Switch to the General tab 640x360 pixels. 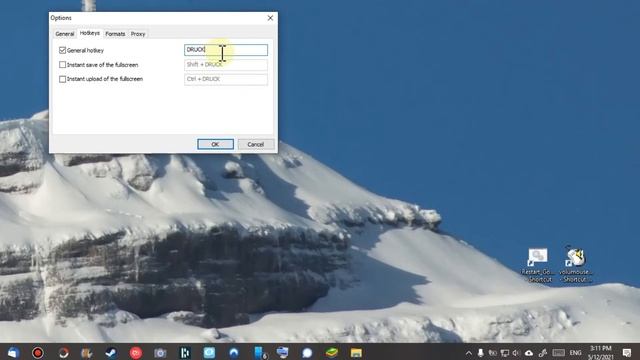pyautogui.click(x=64, y=34)
